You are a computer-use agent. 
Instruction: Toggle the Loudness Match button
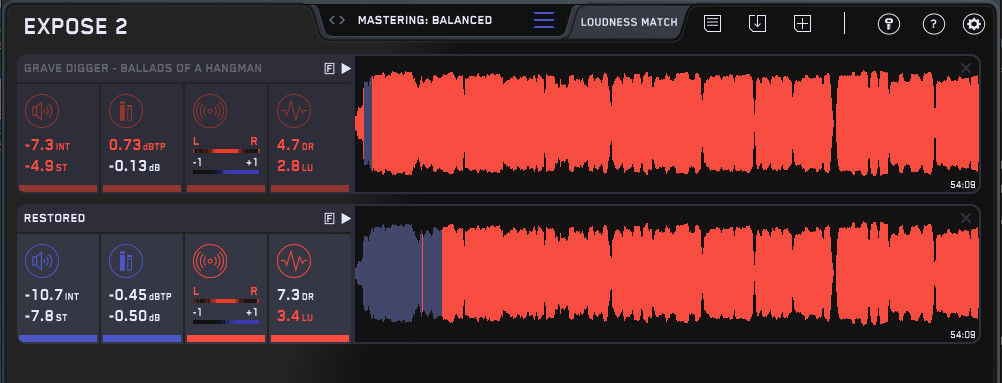(629, 22)
